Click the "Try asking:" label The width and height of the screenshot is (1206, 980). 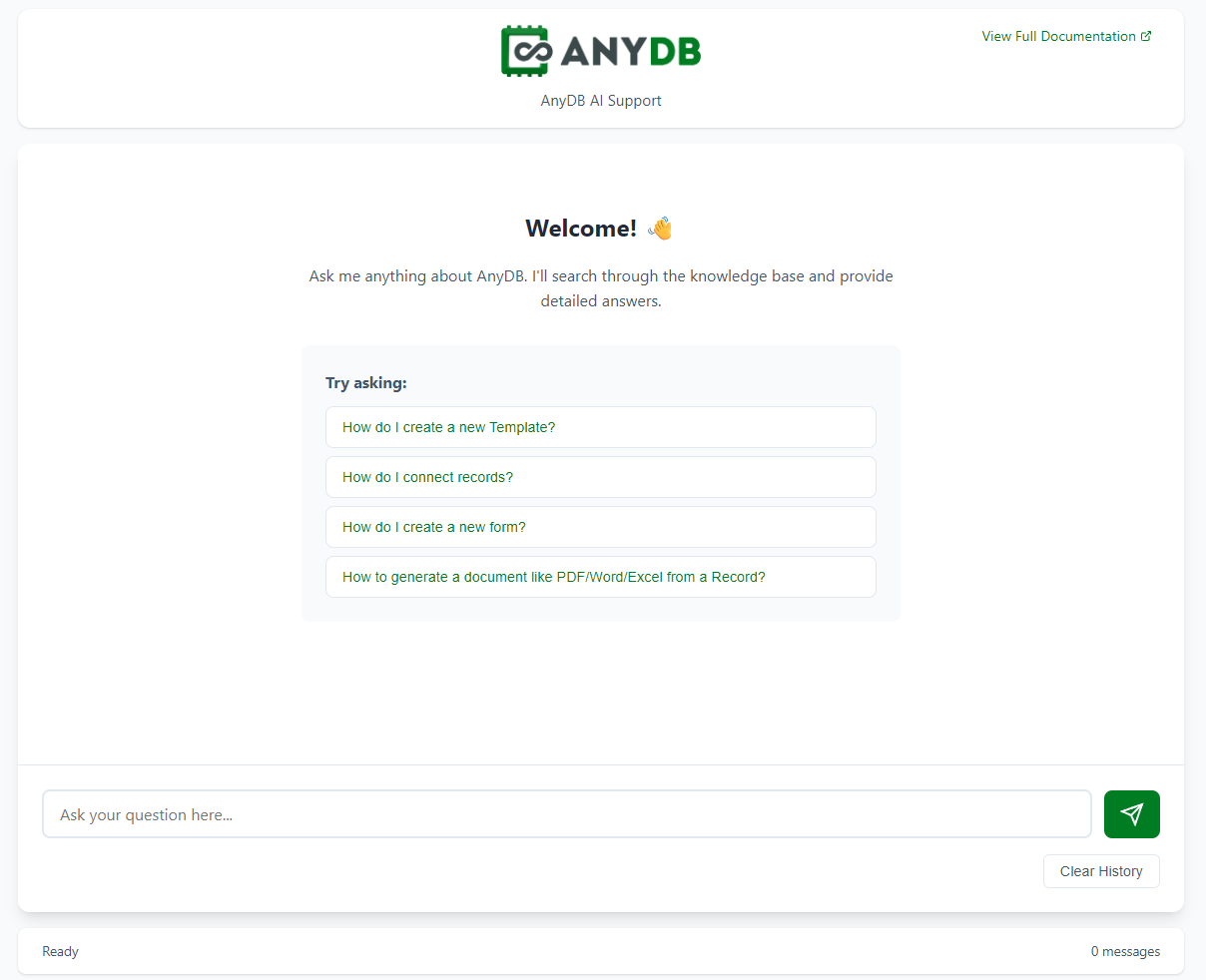(x=366, y=383)
